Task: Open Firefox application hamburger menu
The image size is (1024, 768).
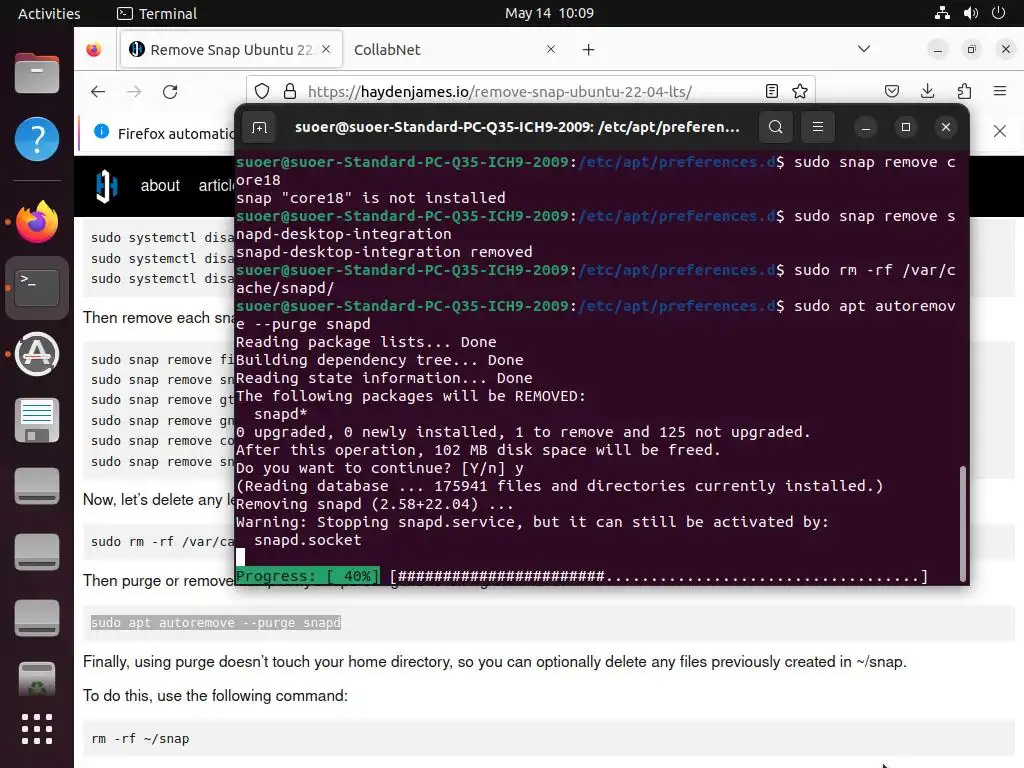Action: pos(1000,91)
